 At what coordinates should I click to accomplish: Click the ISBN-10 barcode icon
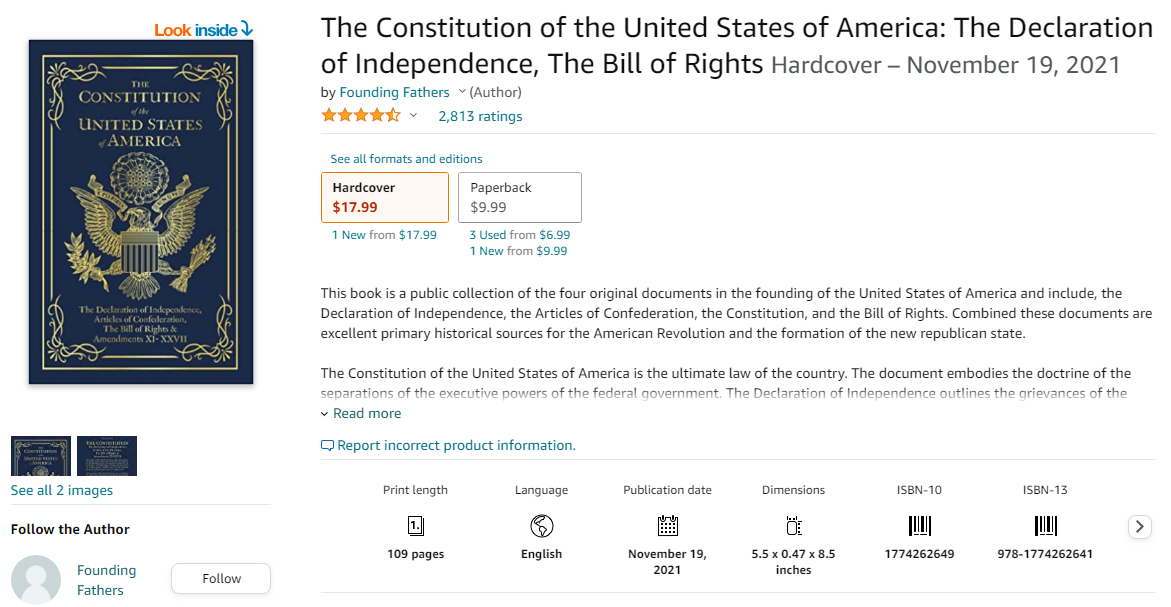pyautogui.click(x=919, y=525)
